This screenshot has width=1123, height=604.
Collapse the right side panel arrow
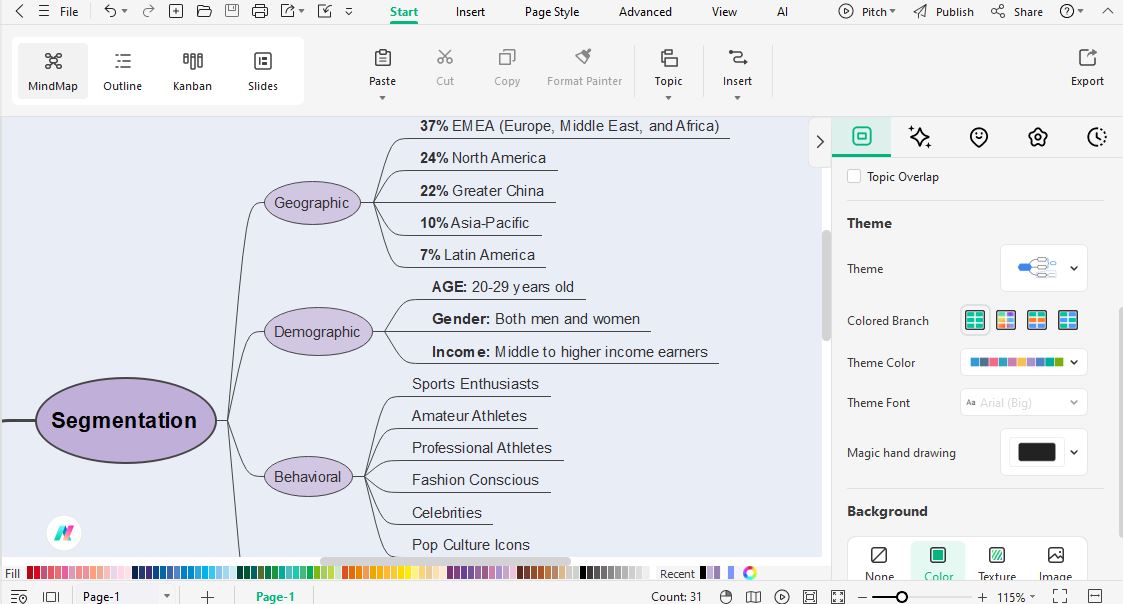820,141
